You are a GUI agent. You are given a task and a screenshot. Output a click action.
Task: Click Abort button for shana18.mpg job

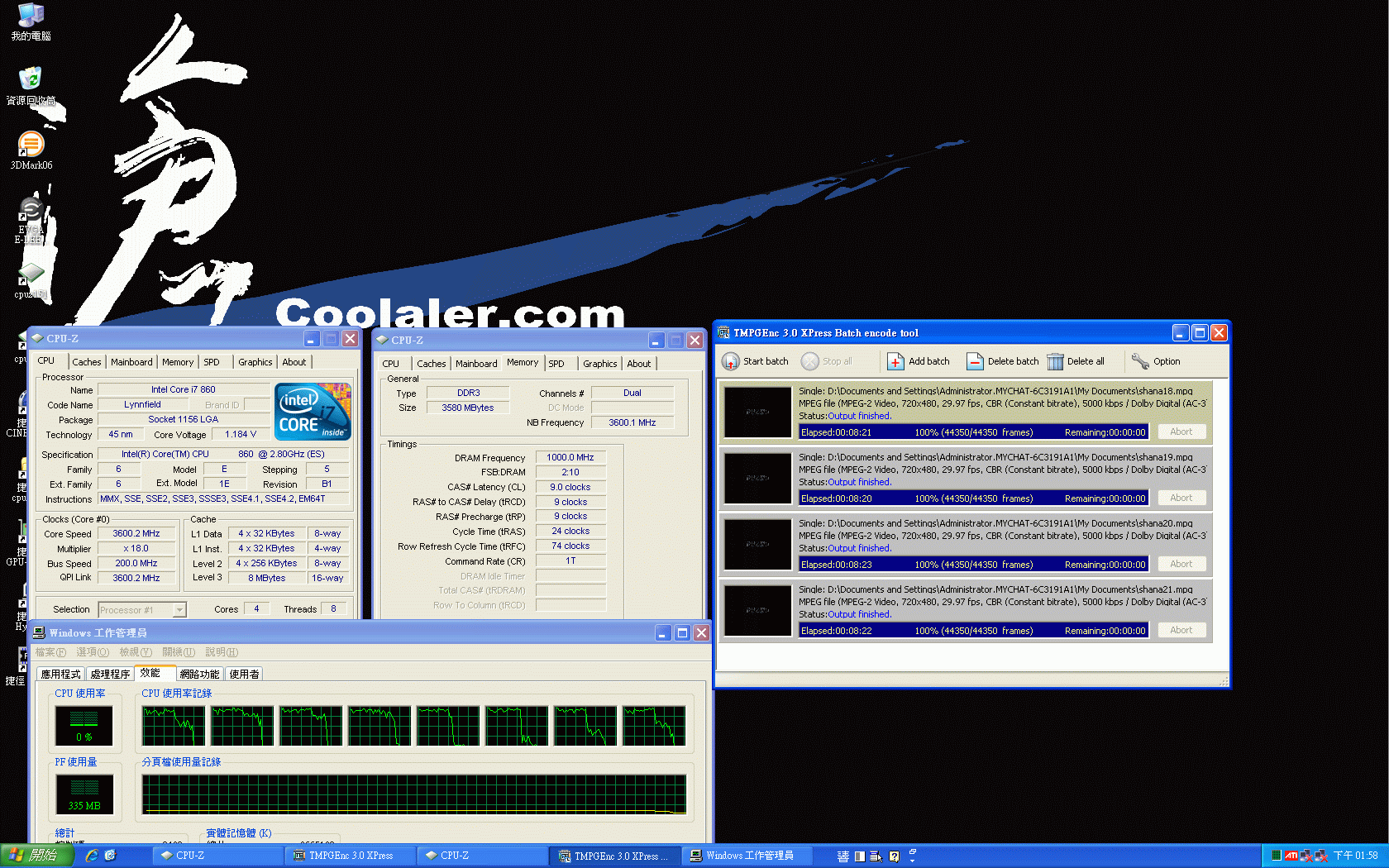[1181, 432]
